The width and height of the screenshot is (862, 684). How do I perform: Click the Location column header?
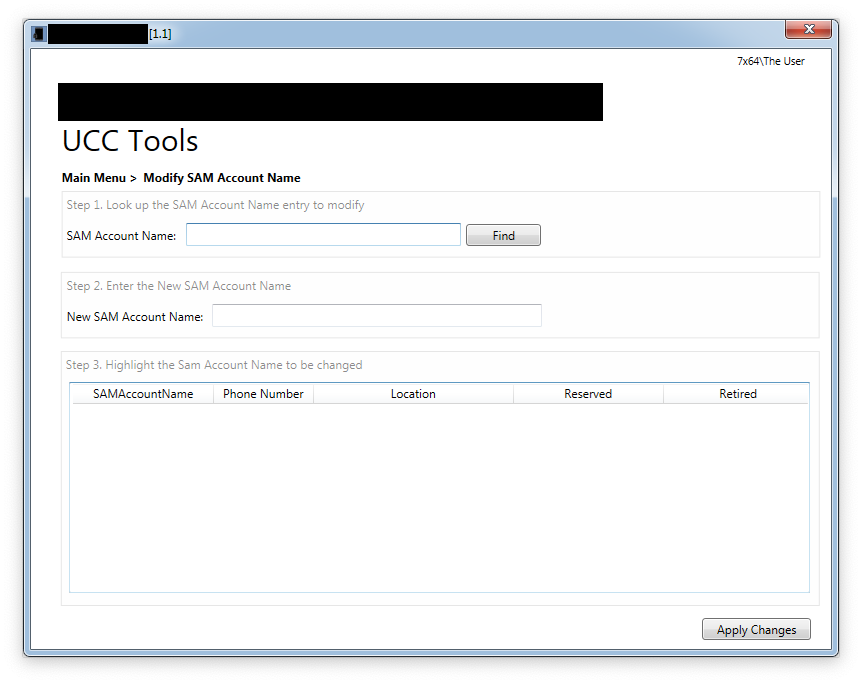(x=413, y=394)
